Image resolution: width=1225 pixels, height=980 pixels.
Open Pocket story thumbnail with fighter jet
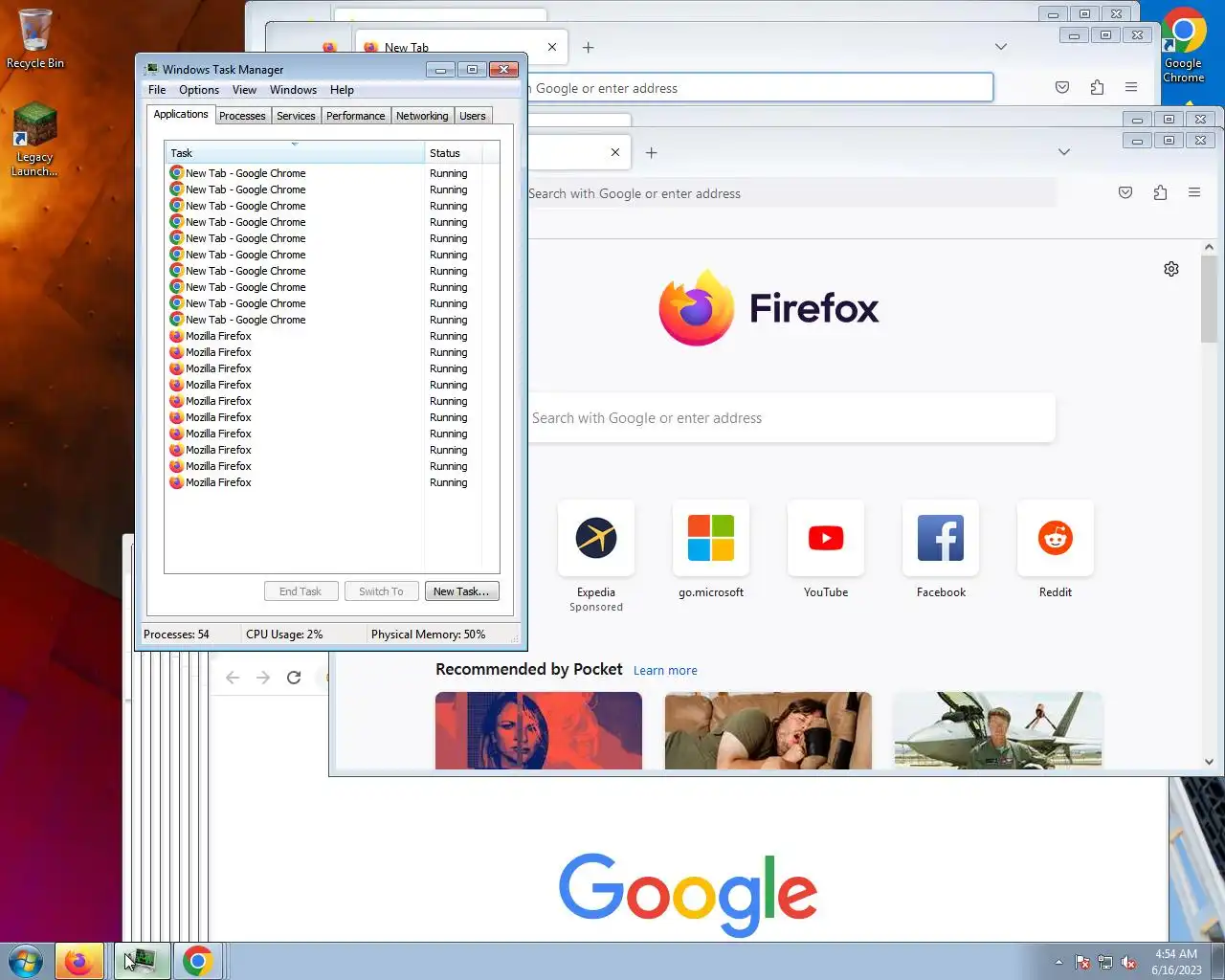(998, 730)
